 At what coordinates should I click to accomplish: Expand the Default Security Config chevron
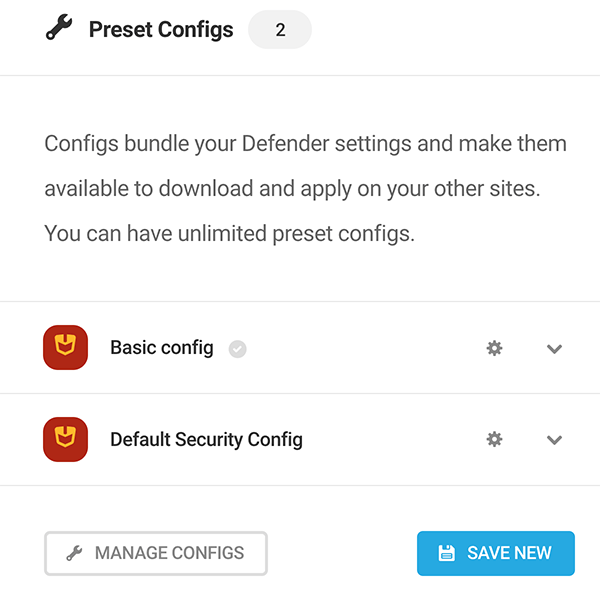(x=555, y=440)
